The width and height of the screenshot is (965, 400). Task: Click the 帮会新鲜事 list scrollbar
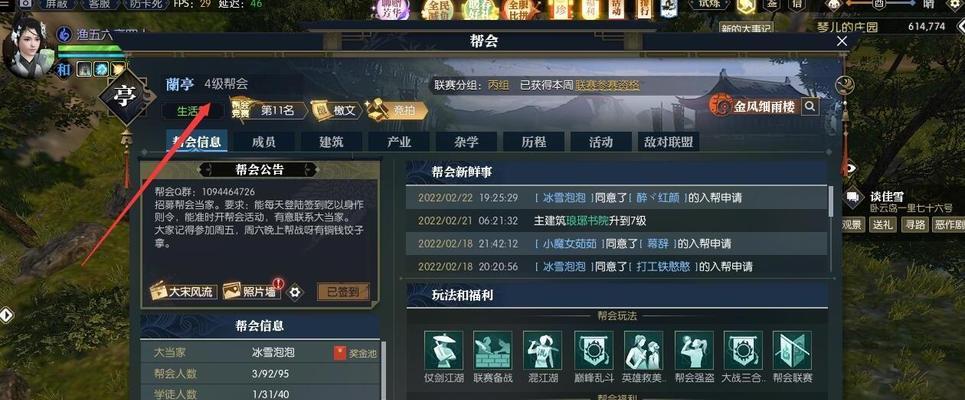click(830, 228)
